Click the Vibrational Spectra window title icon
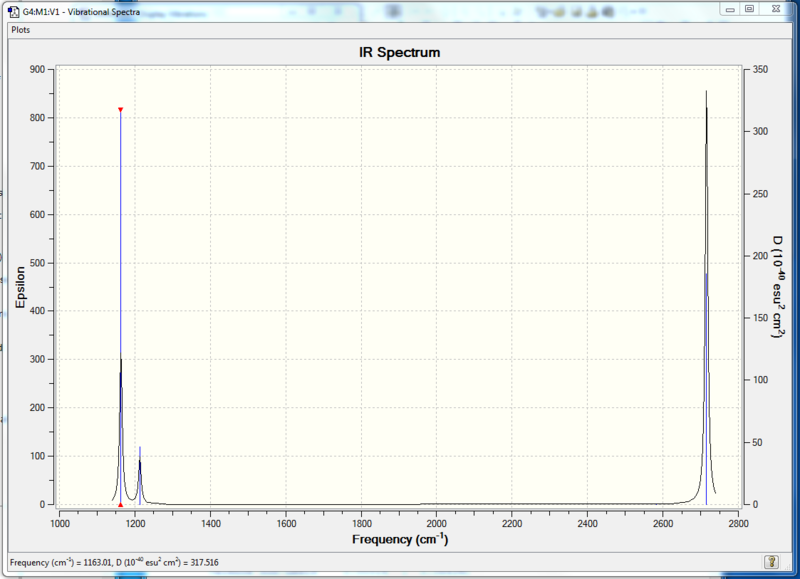Screen dimensions: 800x579 (x=14, y=11)
